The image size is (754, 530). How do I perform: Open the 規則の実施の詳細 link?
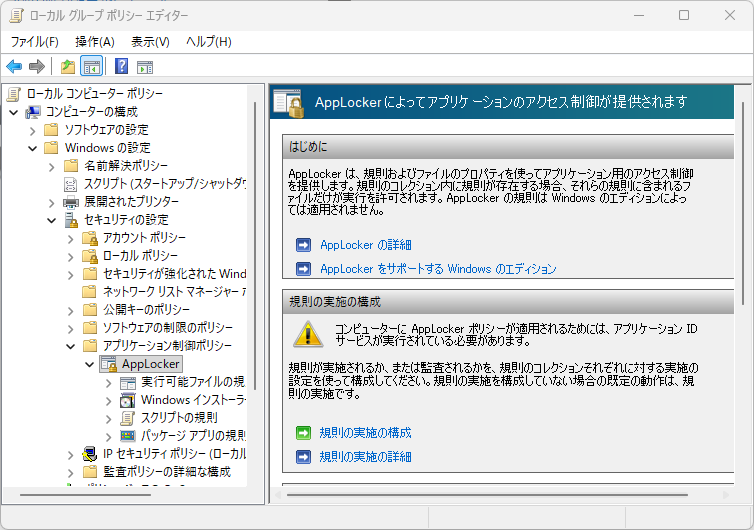365,457
